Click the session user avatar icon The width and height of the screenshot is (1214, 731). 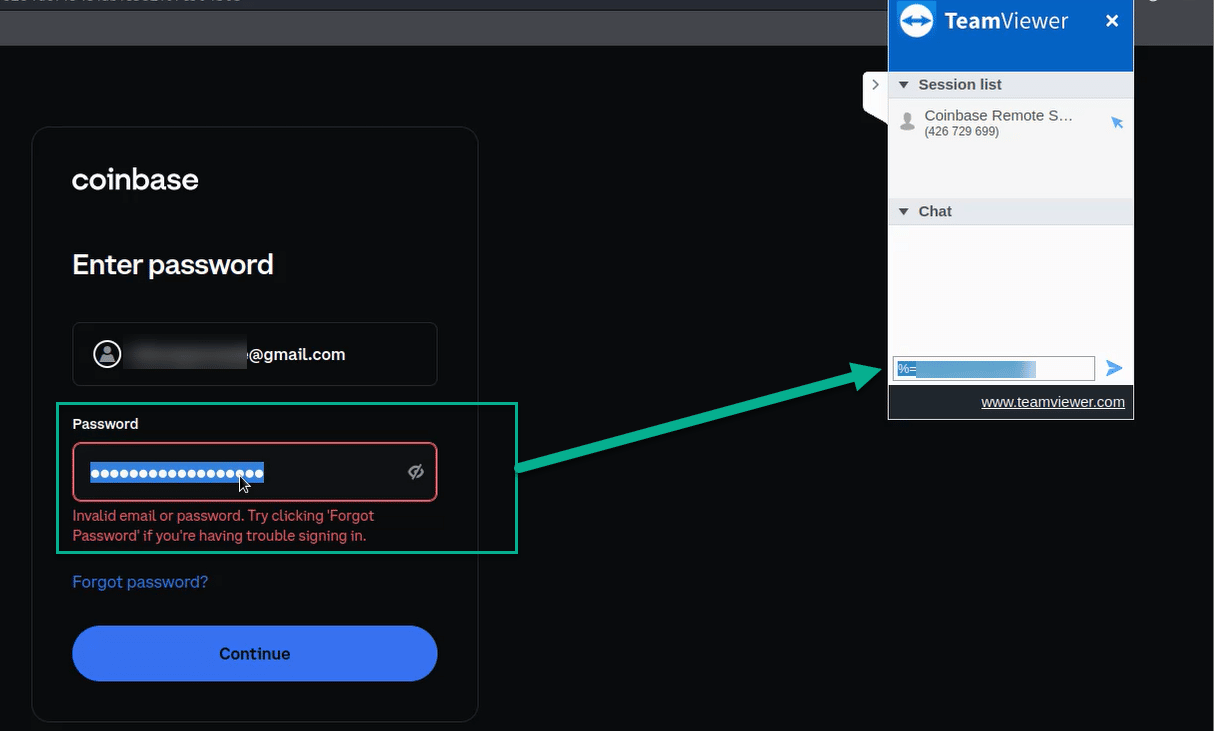coord(907,122)
